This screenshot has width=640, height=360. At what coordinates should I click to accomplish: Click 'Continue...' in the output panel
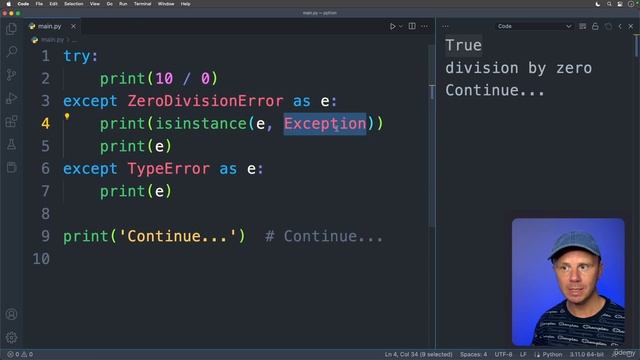click(495, 91)
